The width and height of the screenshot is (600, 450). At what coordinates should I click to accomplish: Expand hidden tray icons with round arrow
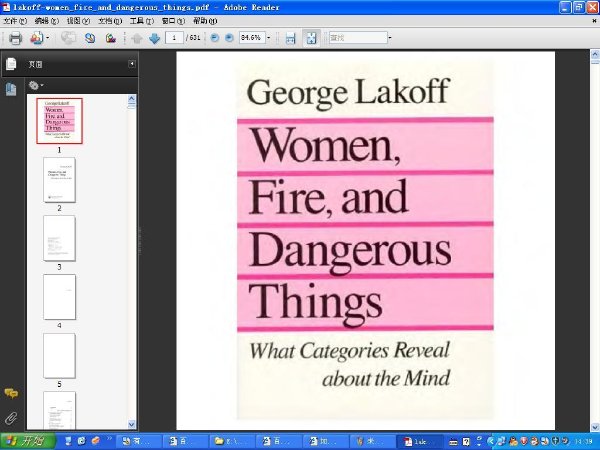point(491,442)
